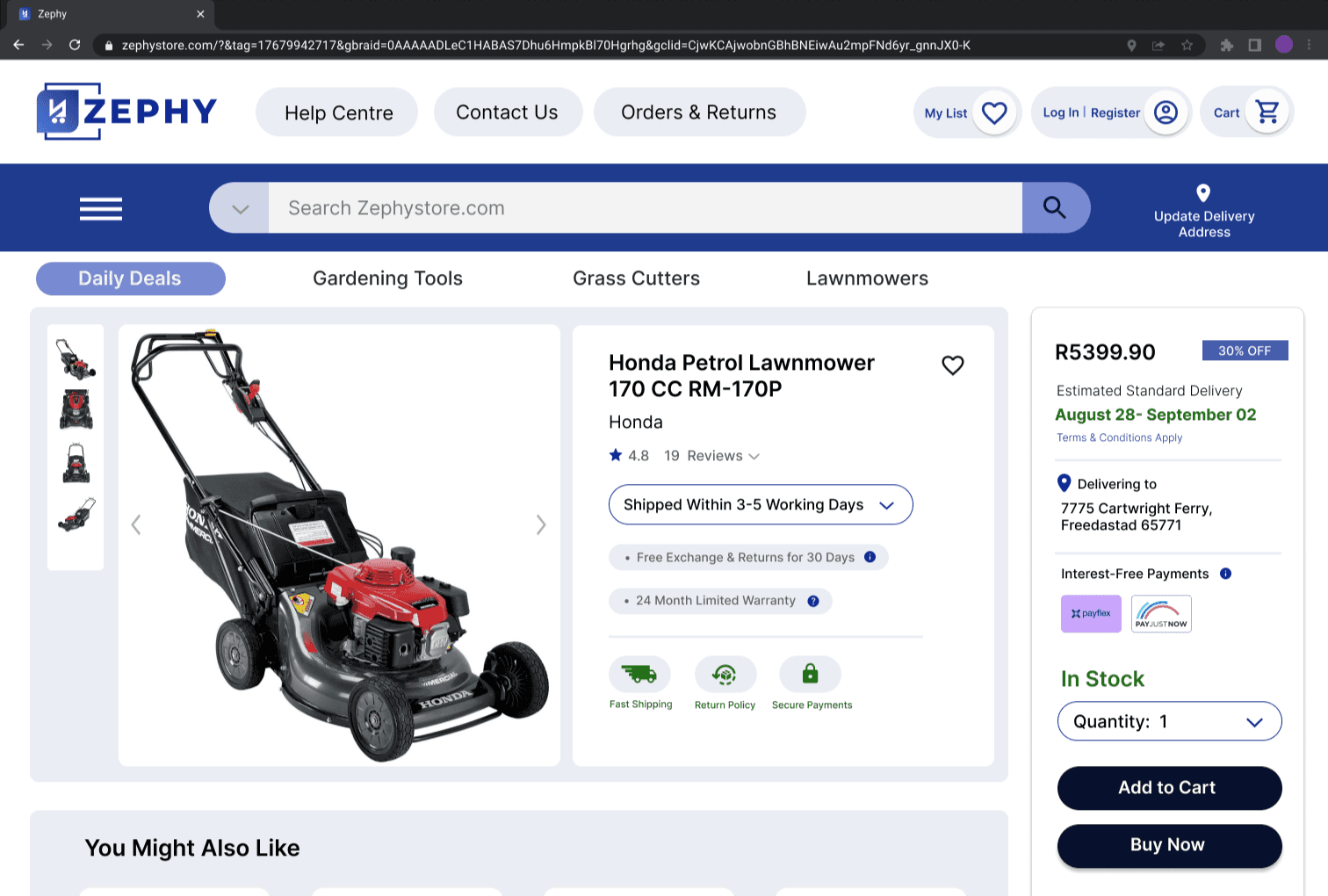Click the Log In link
This screenshot has height=896, width=1328.
(1060, 112)
